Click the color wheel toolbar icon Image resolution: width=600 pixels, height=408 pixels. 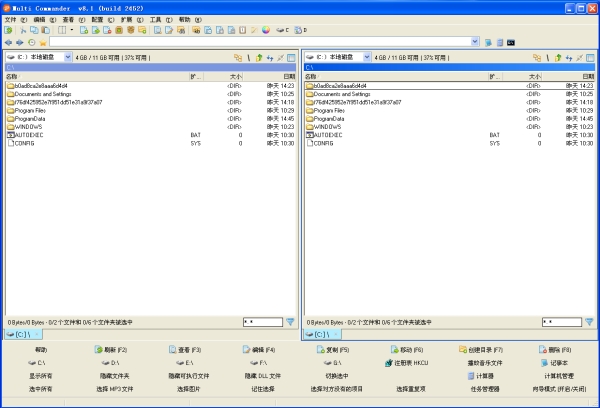pyautogui.click(x=266, y=30)
